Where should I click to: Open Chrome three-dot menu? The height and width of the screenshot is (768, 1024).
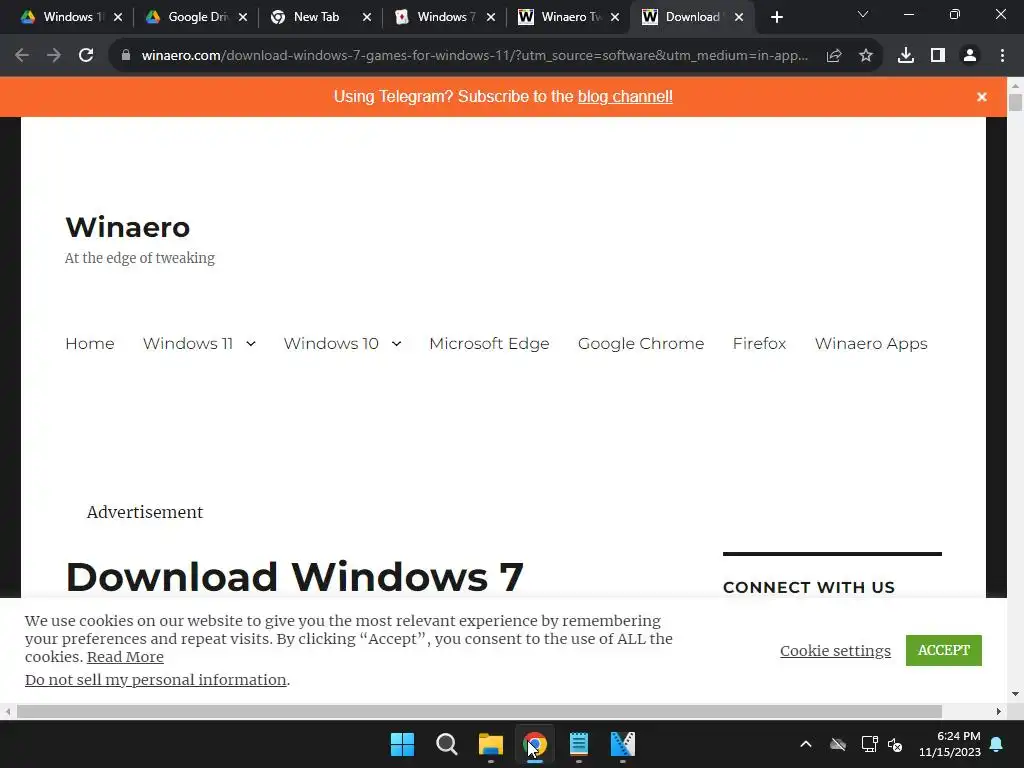[1002, 56]
